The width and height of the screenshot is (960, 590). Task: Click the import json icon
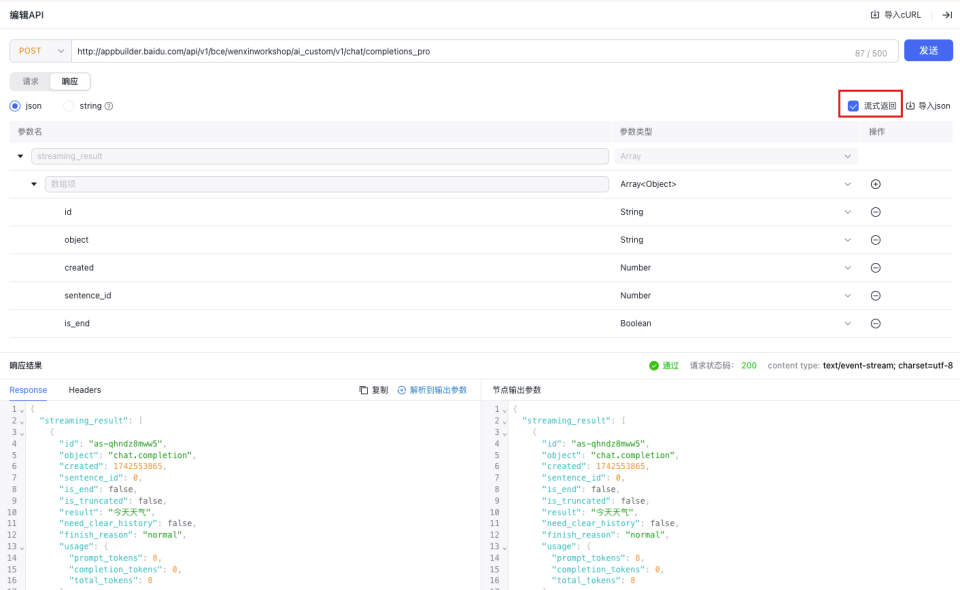(910, 106)
